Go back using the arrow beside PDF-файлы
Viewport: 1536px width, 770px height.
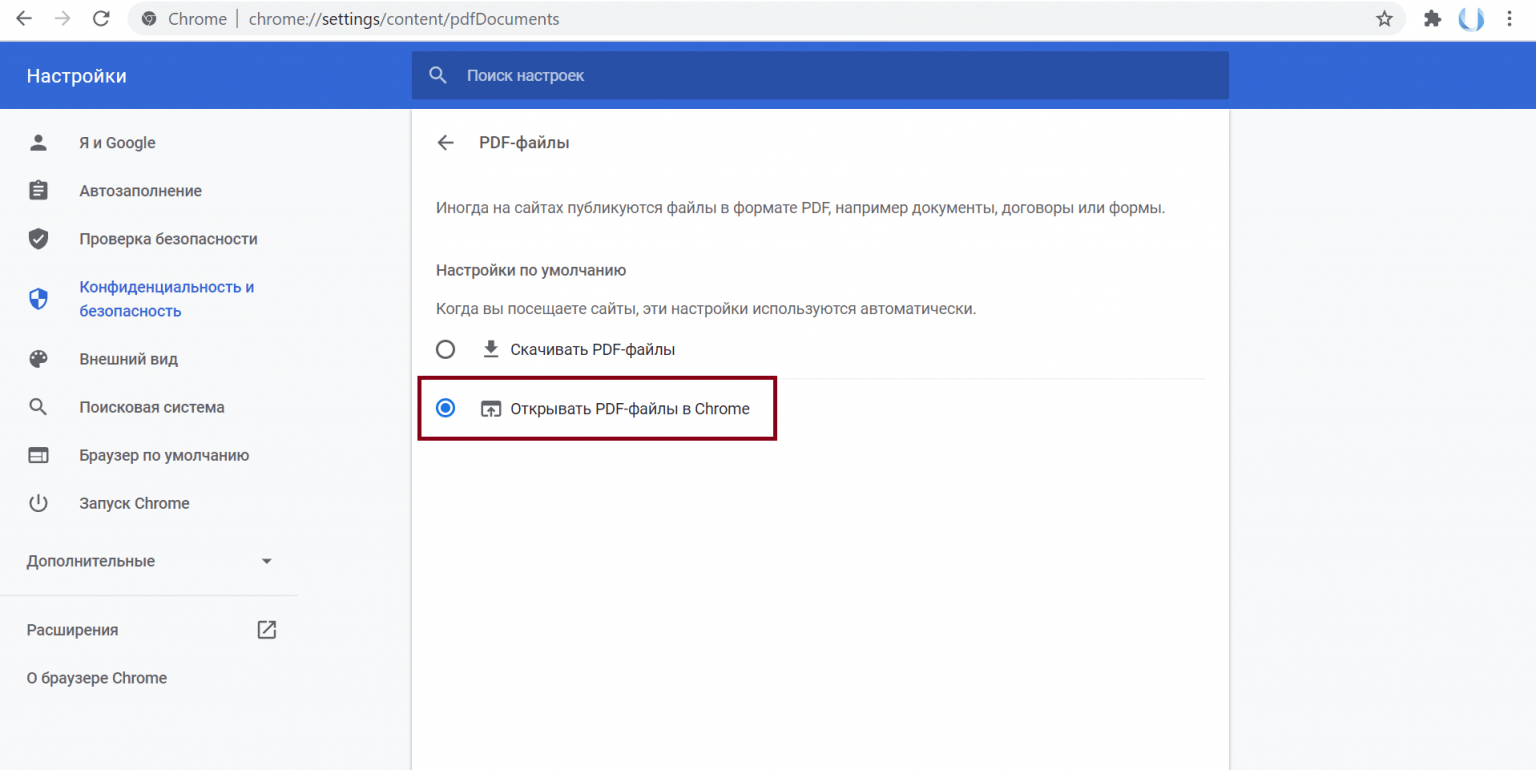[446, 143]
